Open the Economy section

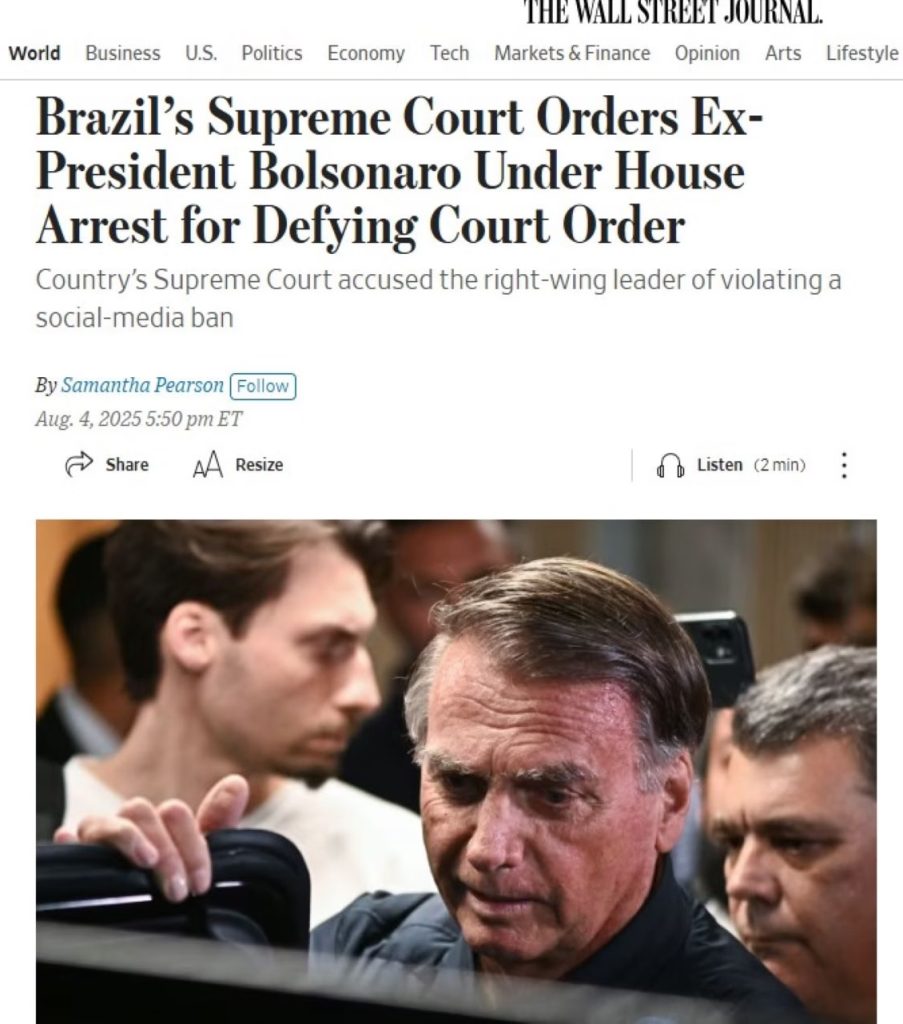(x=366, y=53)
